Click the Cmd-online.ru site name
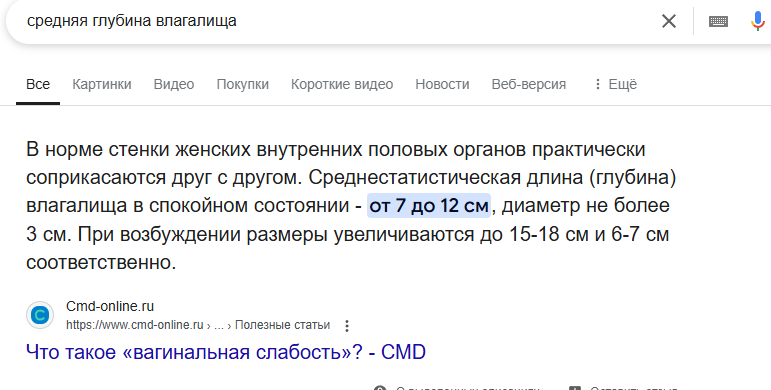The image size is (771, 390). tap(110, 306)
